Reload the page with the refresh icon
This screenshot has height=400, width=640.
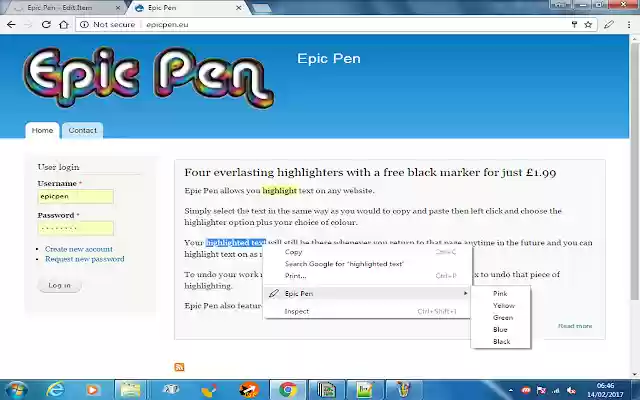(46, 24)
